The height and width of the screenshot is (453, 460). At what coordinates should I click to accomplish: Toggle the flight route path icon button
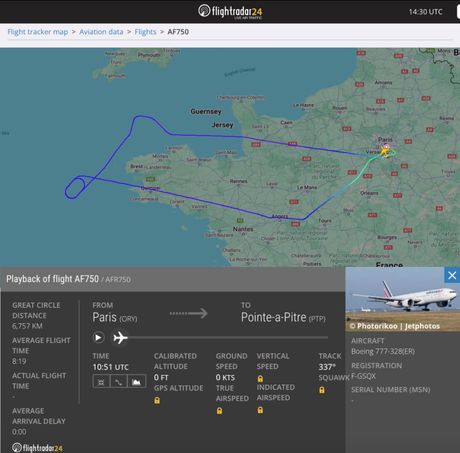[x=119, y=382]
